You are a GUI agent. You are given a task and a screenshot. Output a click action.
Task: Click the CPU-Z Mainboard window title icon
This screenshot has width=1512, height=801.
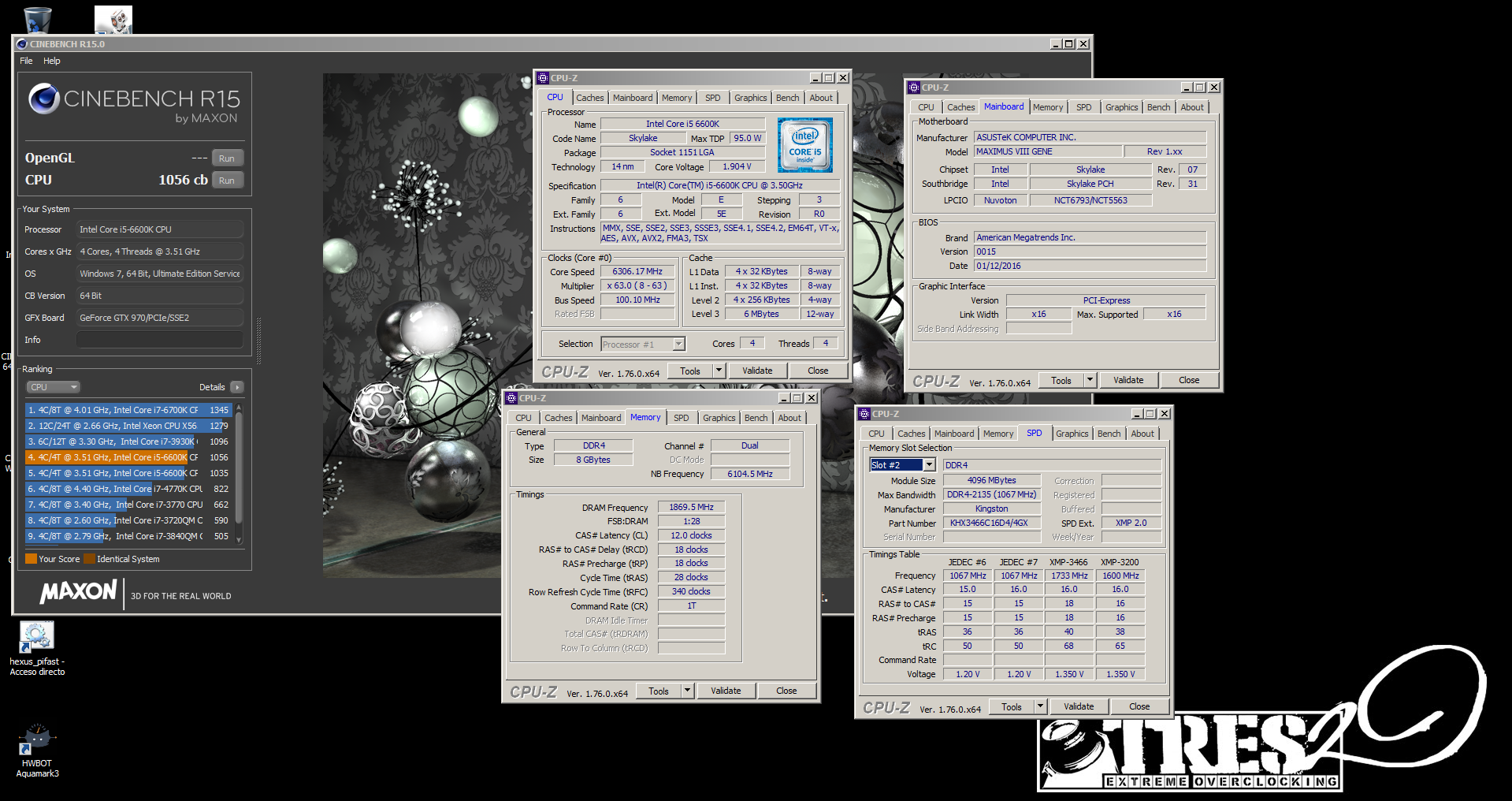click(x=914, y=88)
